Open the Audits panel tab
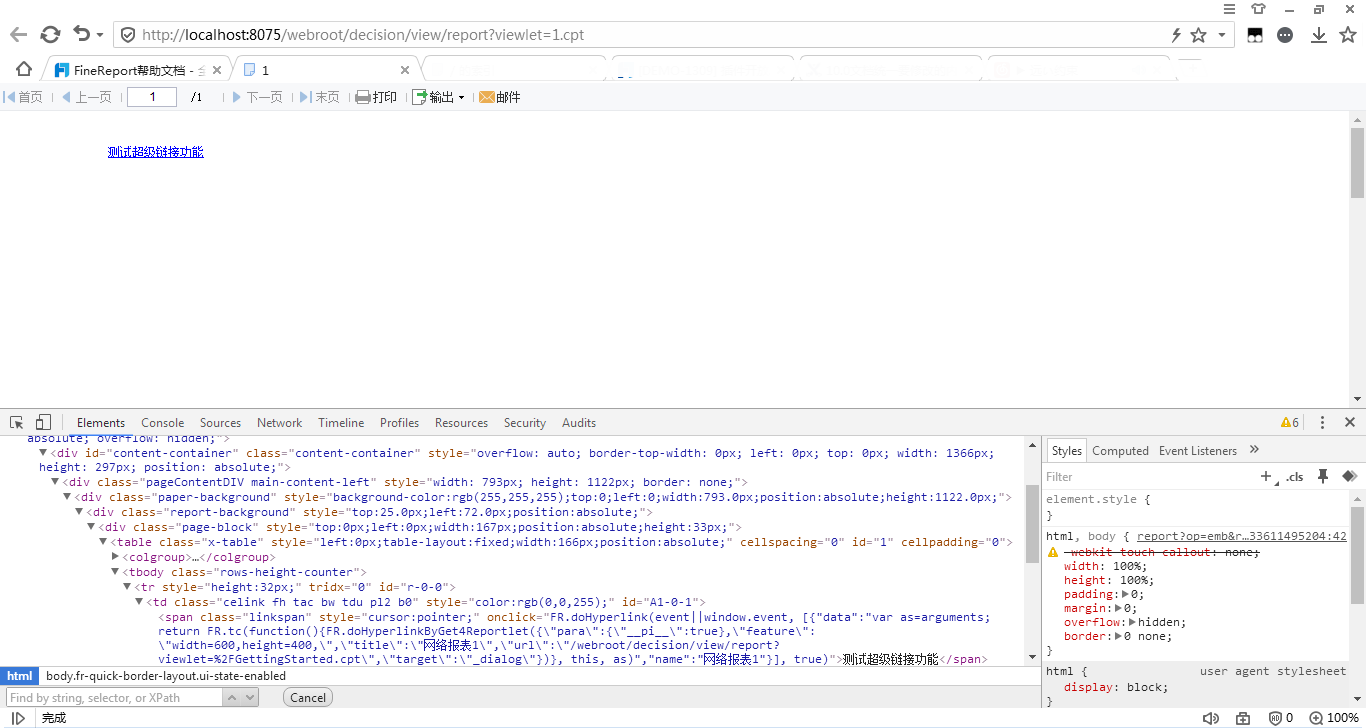 point(579,423)
